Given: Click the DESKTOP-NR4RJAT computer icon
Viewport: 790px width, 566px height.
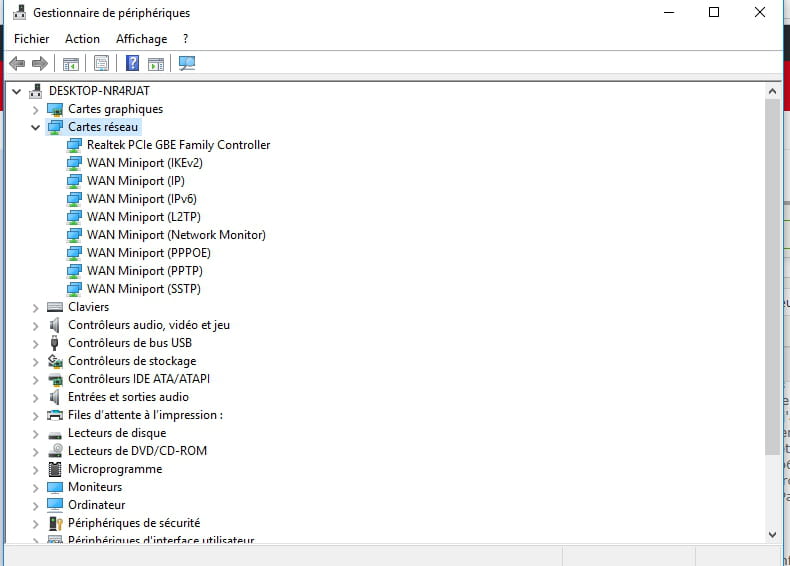Looking at the screenshot, I should tap(36, 91).
